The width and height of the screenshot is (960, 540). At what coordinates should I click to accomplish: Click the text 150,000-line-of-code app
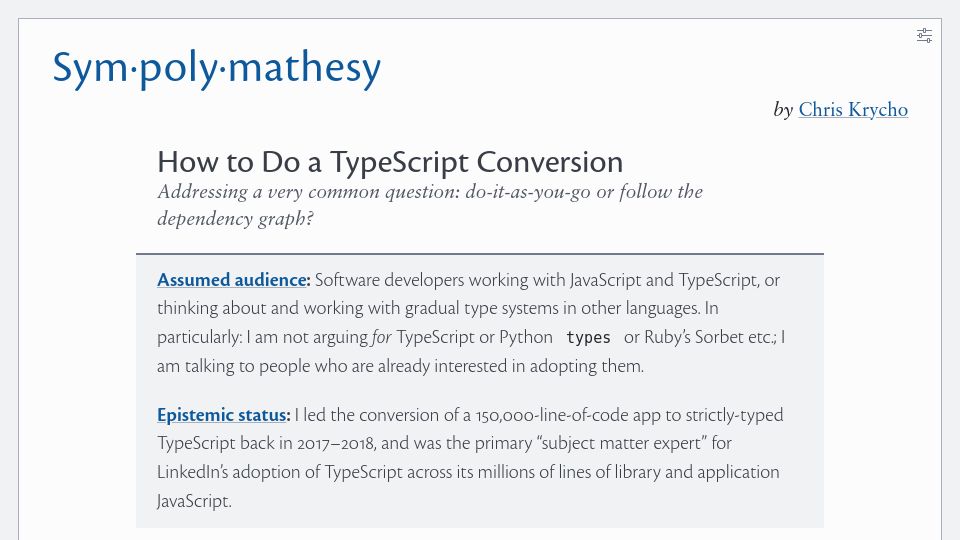coord(568,415)
